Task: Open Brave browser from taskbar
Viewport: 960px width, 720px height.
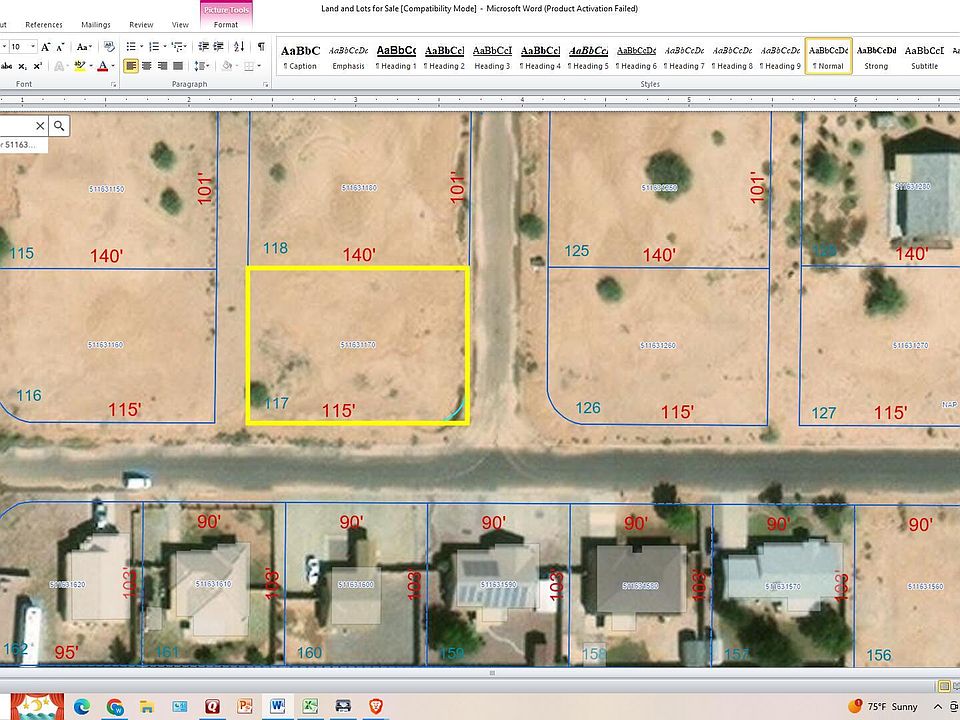Action: pos(376,707)
